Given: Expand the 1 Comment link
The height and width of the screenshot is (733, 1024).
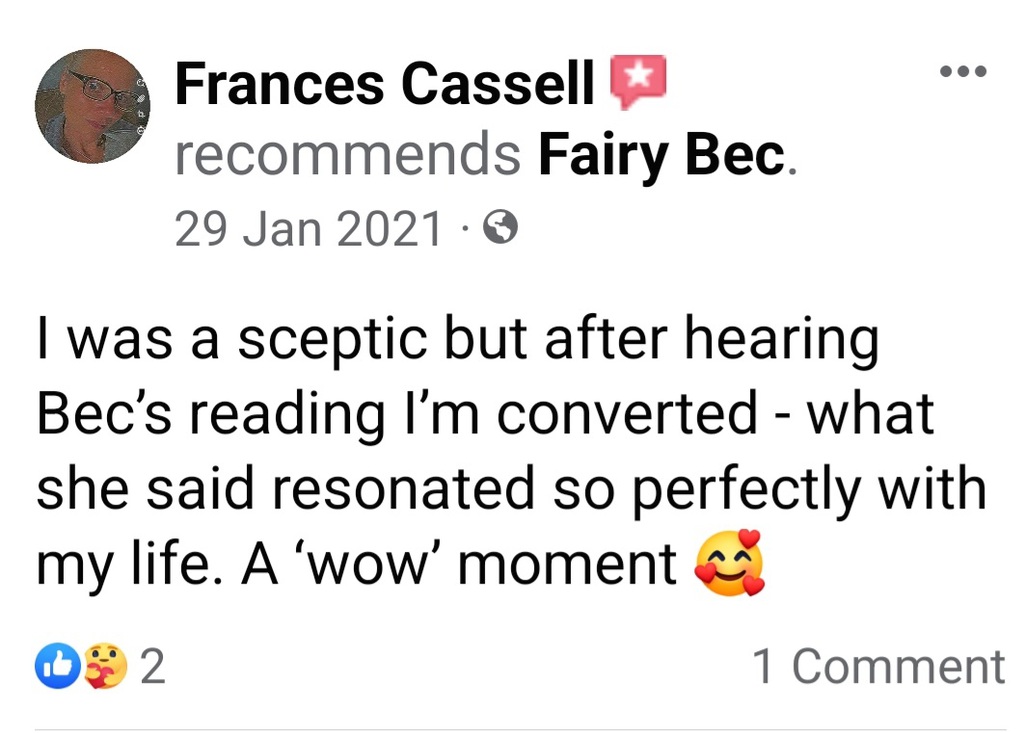Looking at the screenshot, I should [878, 667].
